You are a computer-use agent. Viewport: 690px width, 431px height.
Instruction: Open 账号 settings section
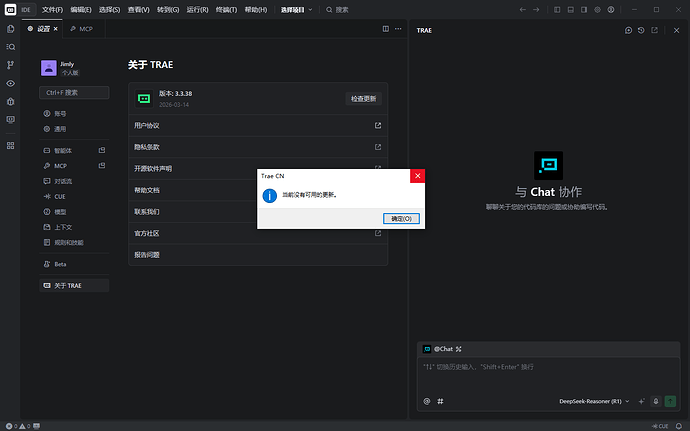tap(74, 114)
